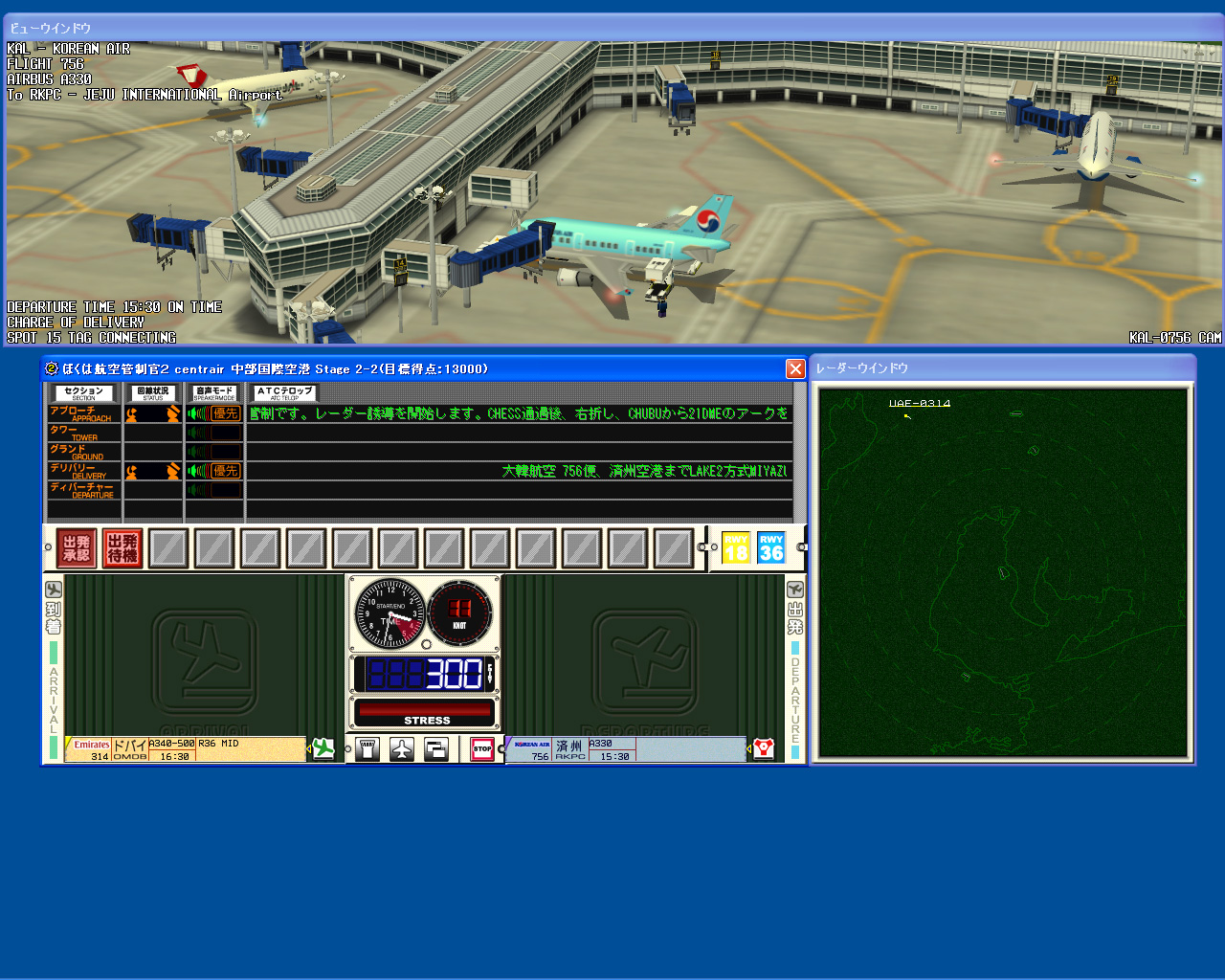Click the speaker icon in the Ground row

coord(197,452)
